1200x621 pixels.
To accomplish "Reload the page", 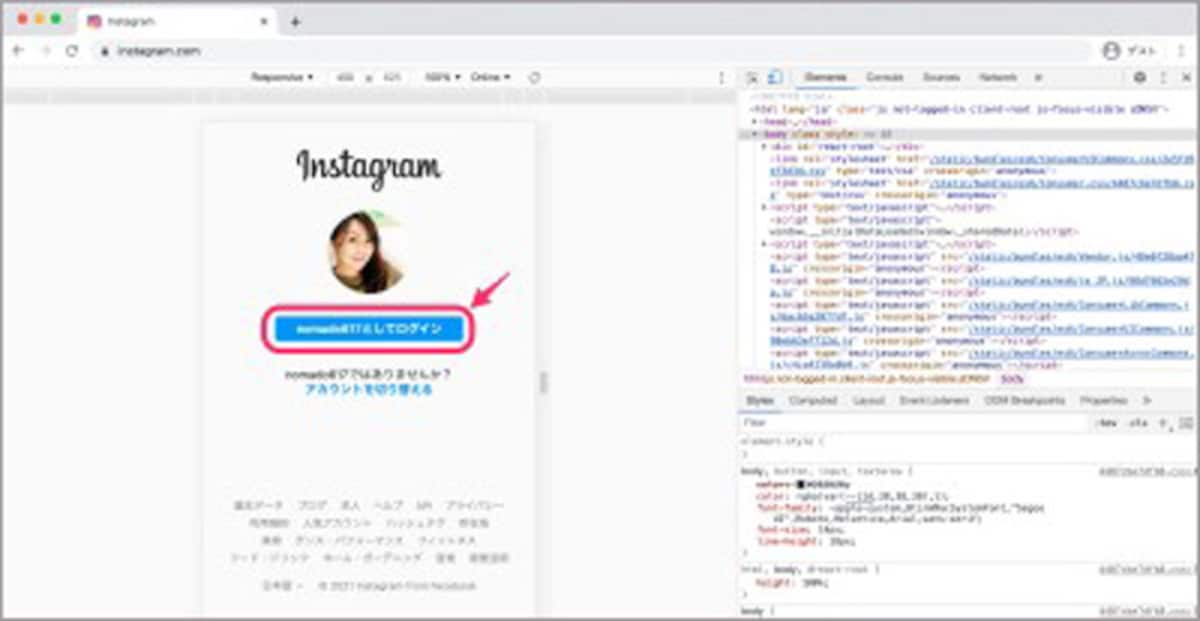I will click(x=72, y=50).
